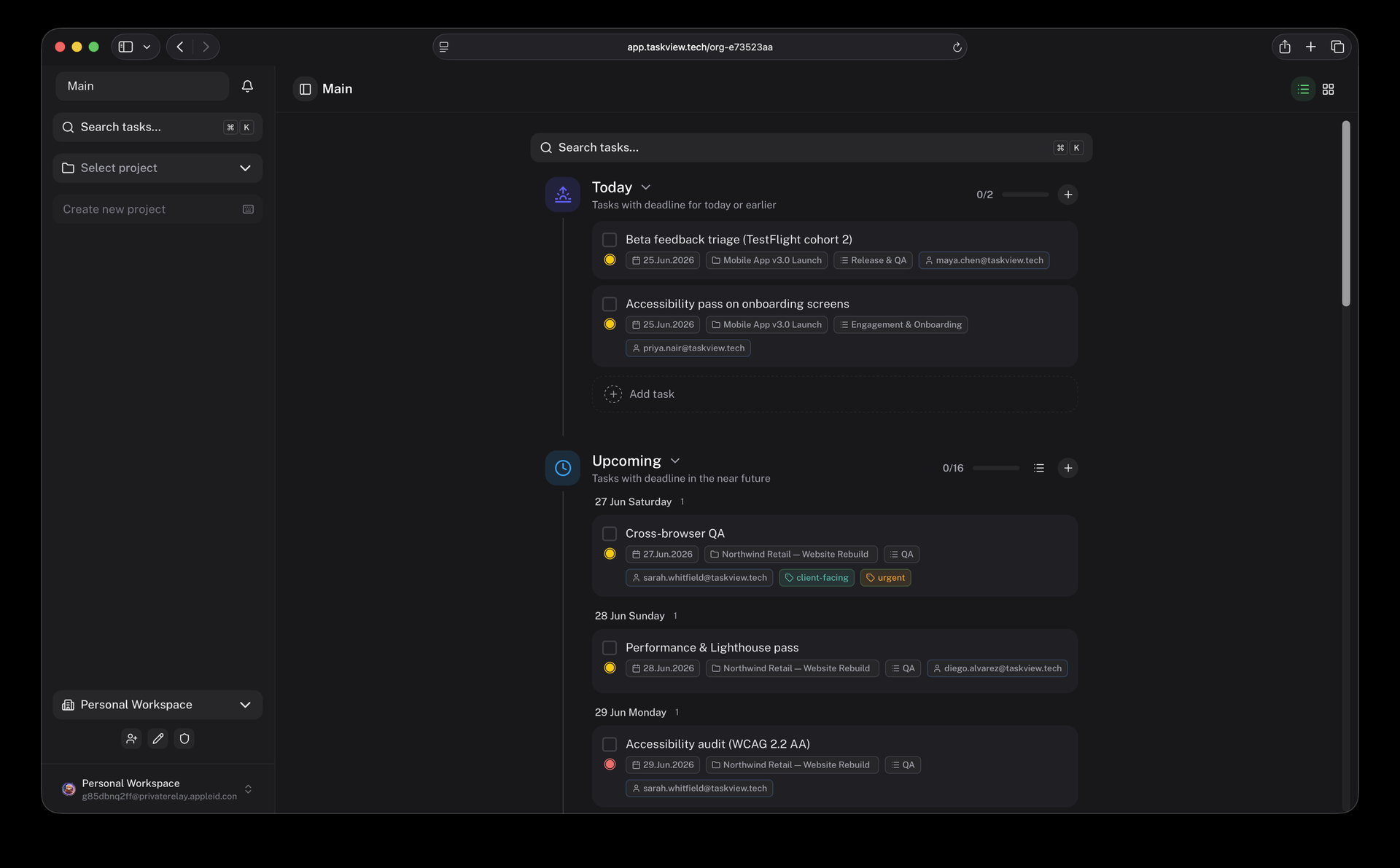Open Upcoming list options icon

(1039, 468)
